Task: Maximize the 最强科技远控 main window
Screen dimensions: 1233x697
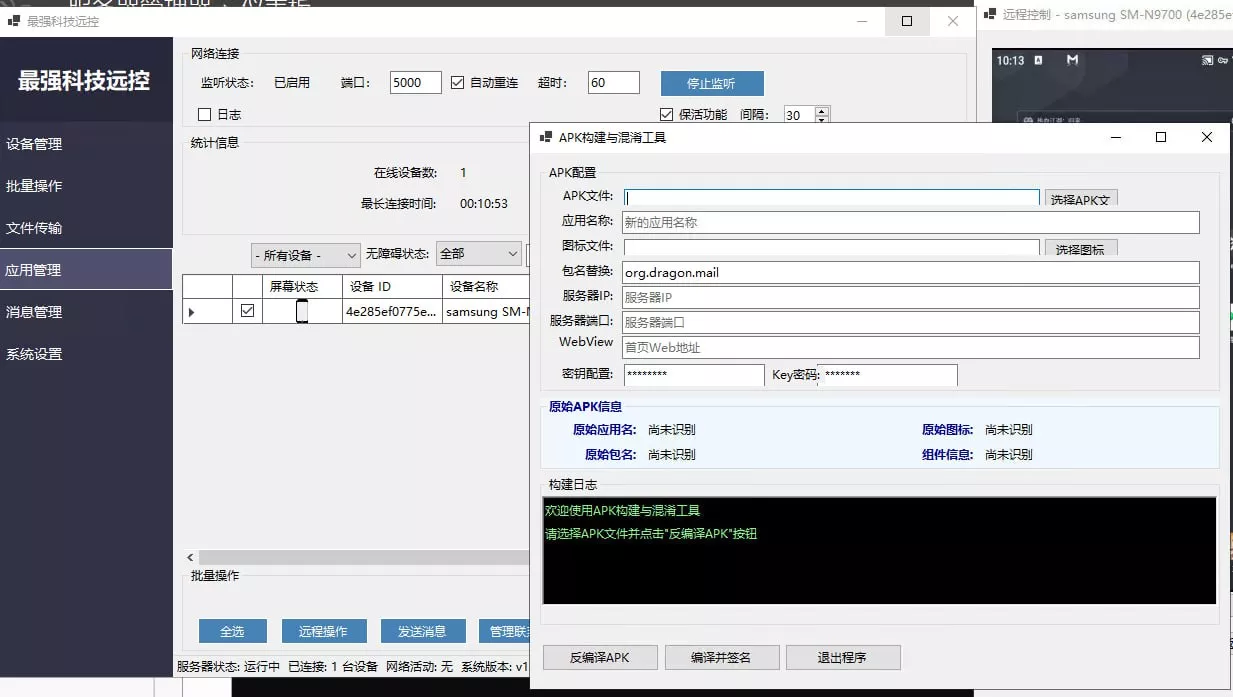Action: point(907,21)
